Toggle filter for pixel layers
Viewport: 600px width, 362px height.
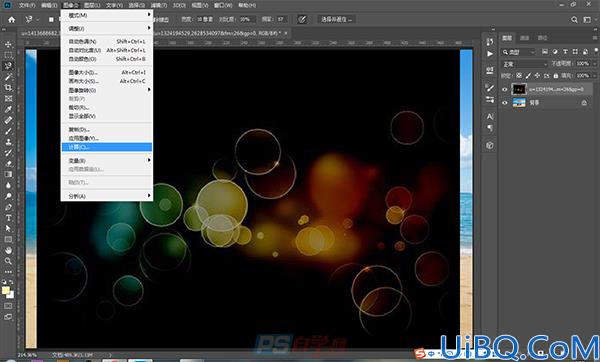tap(545, 52)
